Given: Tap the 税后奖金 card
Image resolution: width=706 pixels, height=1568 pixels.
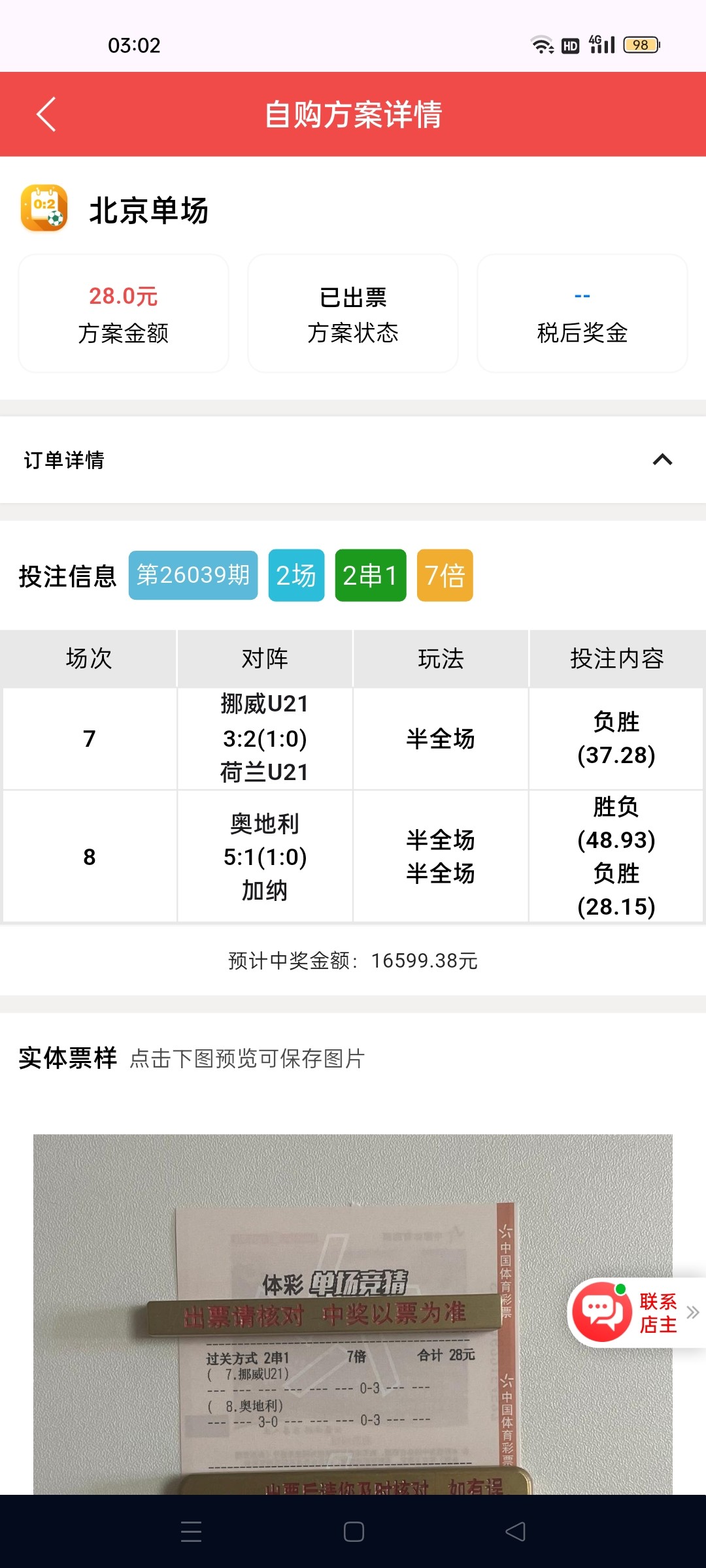Looking at the screenshot, I should [582, 314].
